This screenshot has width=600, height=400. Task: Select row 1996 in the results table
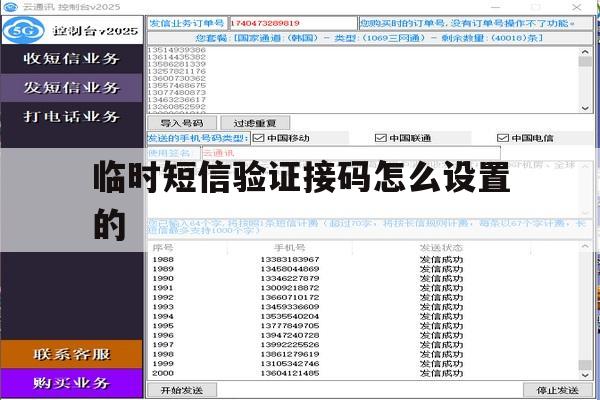click(364, 335)
